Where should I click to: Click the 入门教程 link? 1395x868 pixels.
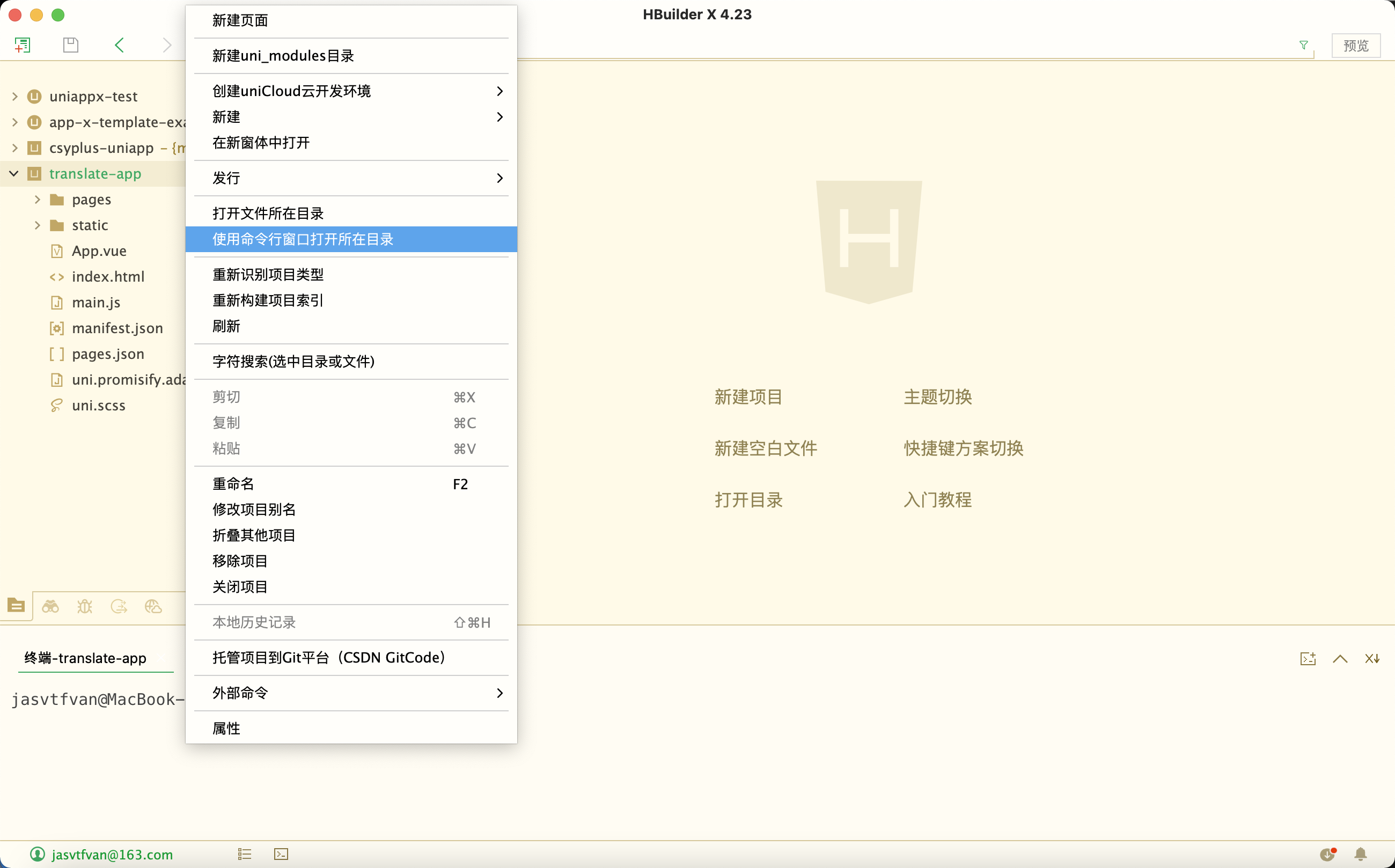[x=937, y=499]
